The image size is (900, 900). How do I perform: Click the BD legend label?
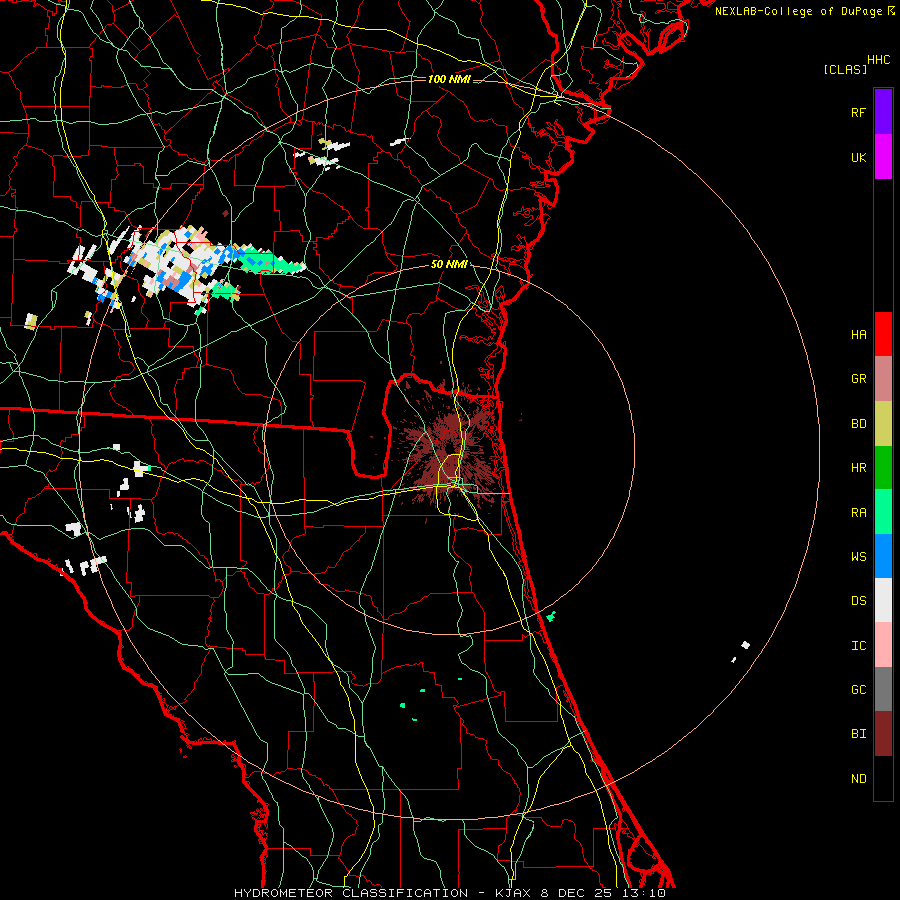858,424
